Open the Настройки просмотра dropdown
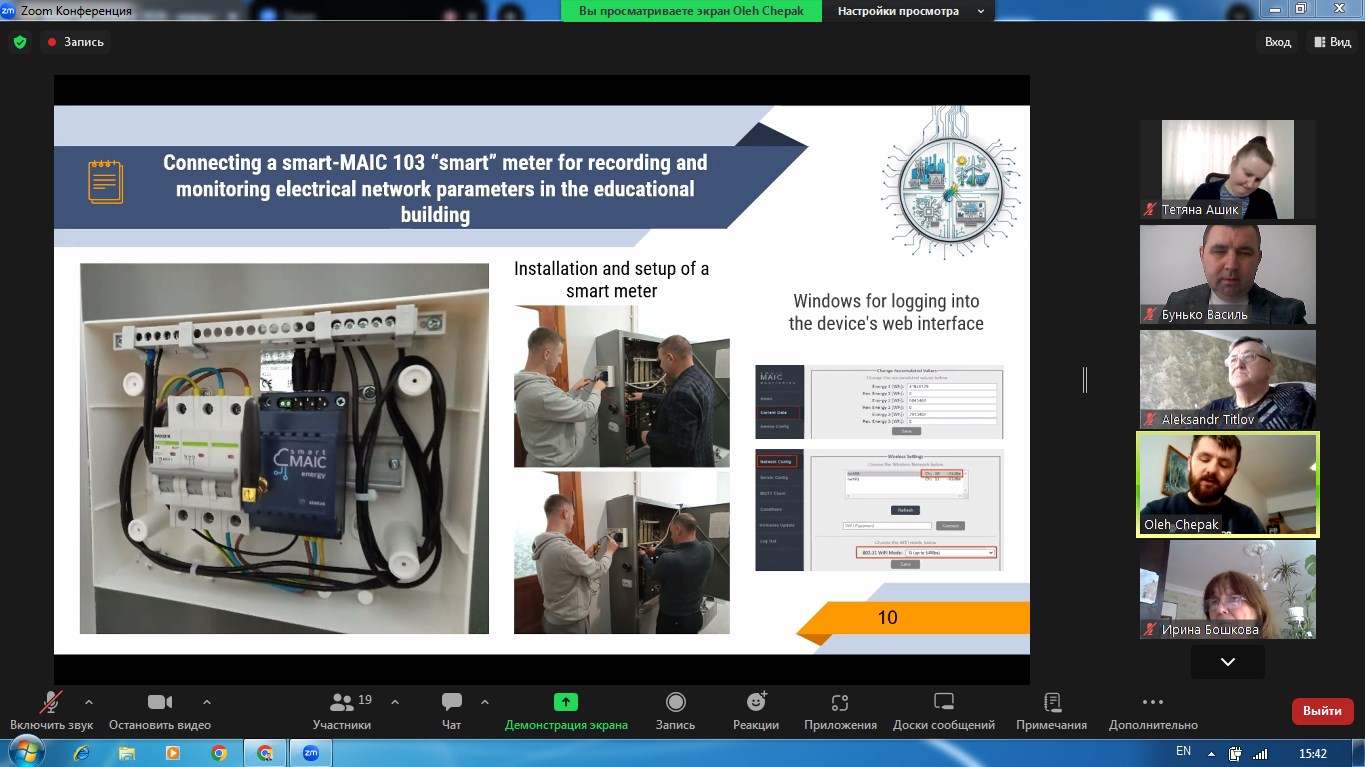 coord(909,11)
